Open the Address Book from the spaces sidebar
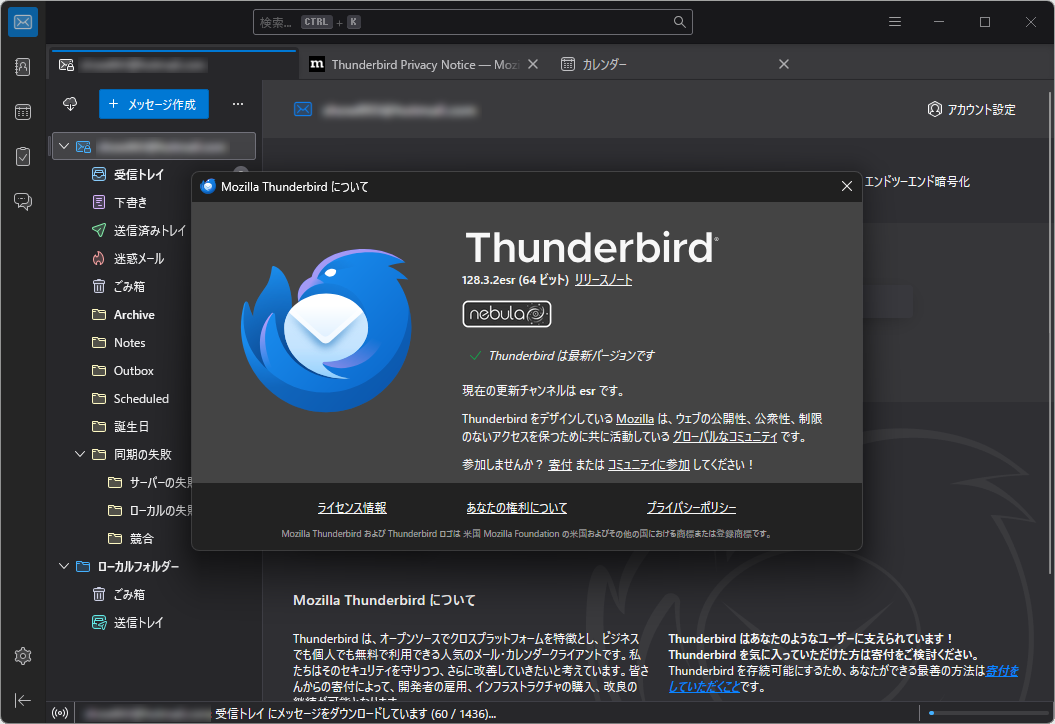1055x724 pixels. point(22,67)
